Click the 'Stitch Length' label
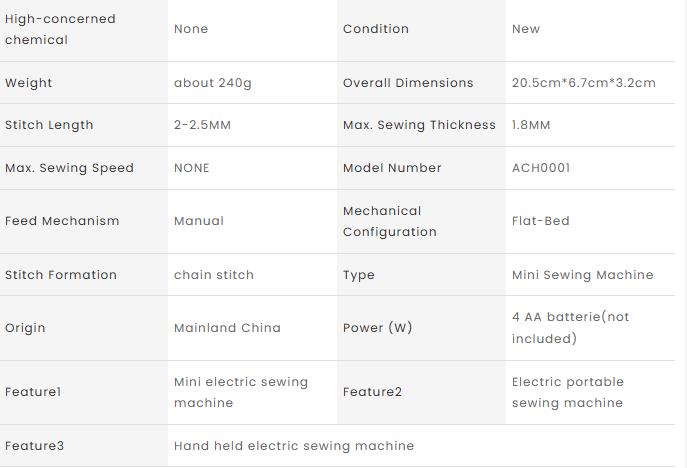 tap(49, 125)
